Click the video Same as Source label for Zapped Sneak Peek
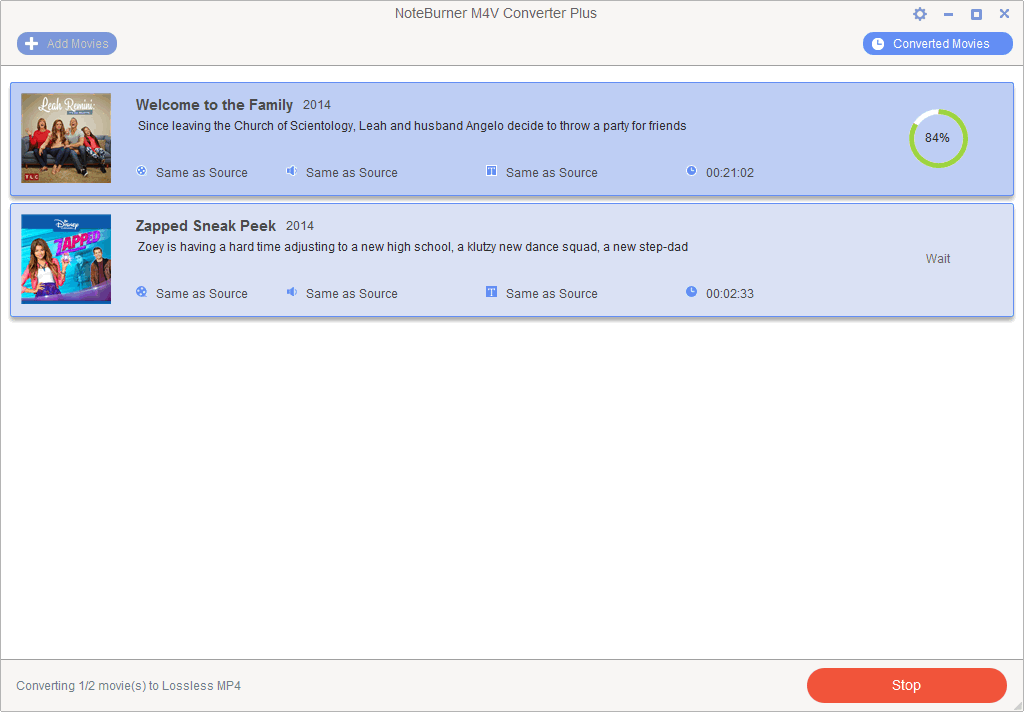Screen dimensions: 1024x712 [x=202, y=294]
